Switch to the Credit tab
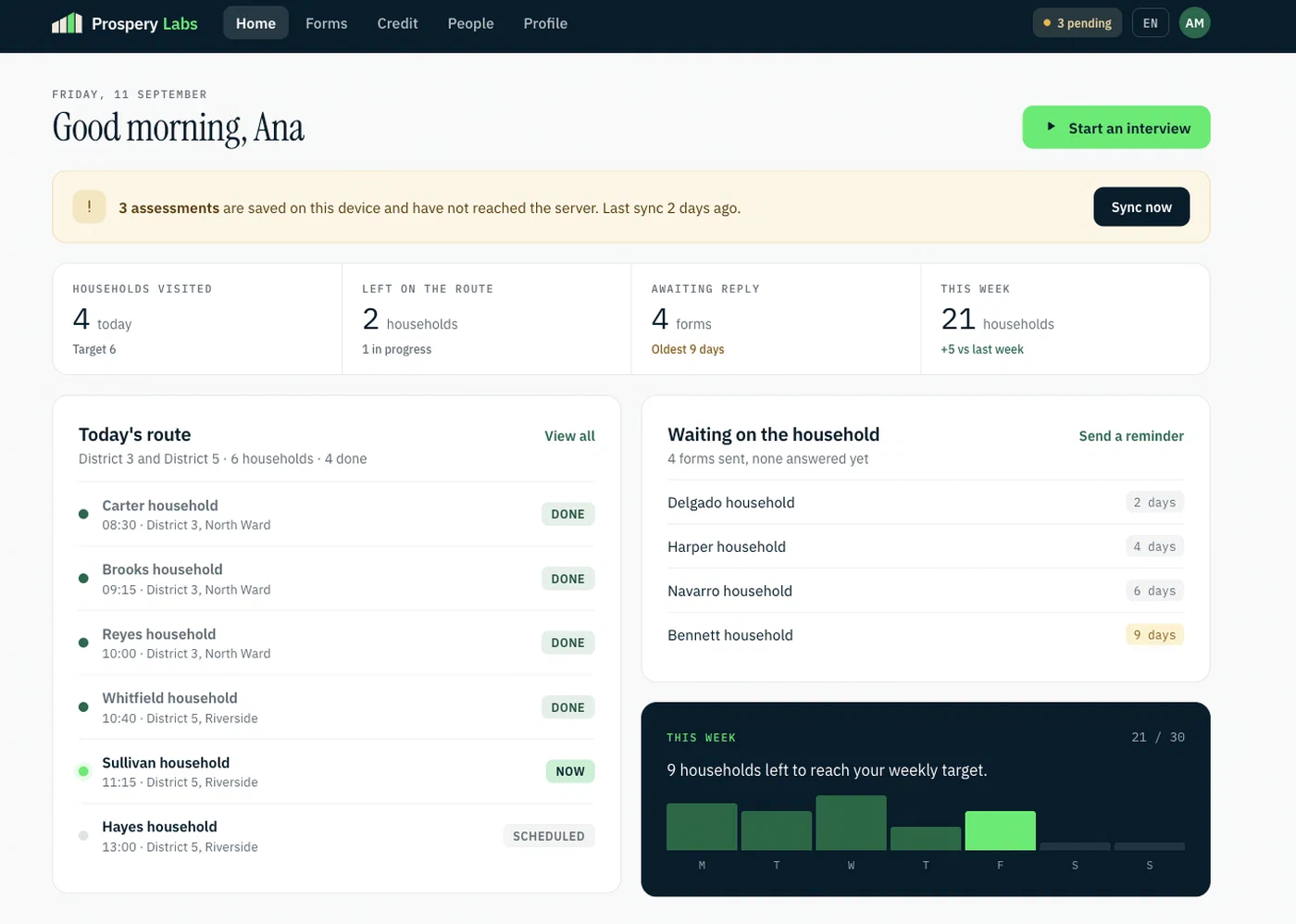The width and height of the screenshot is (1296, 924). (x=397, y=23)
